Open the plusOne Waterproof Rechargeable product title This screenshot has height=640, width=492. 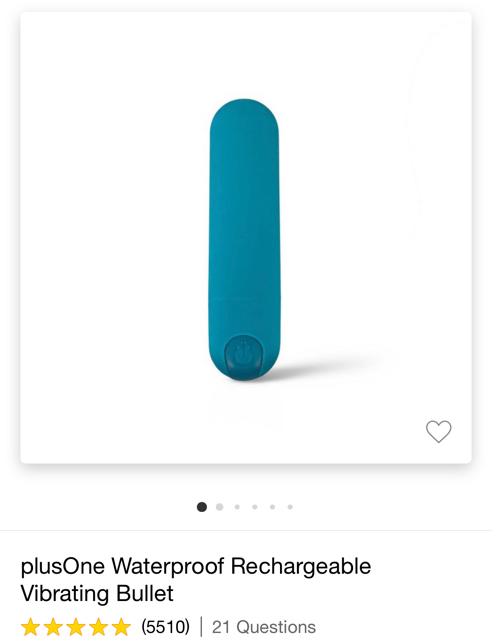pos(196,567)
